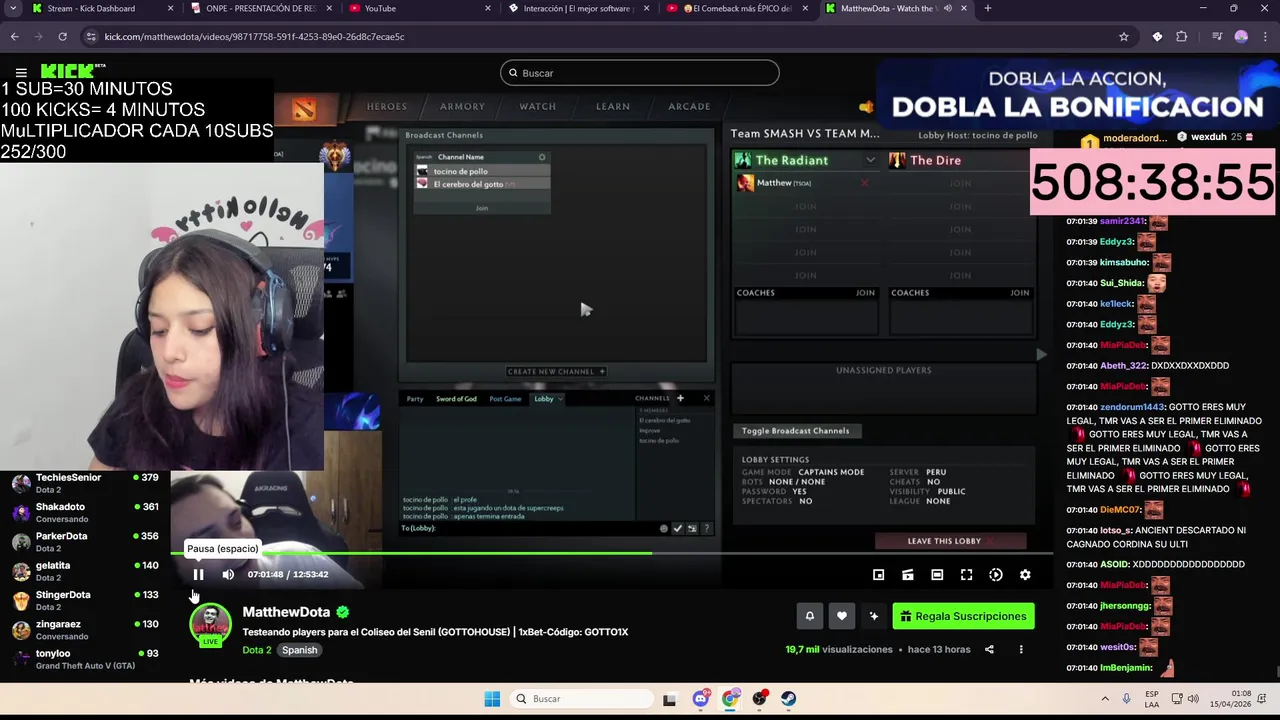
Task: Open OBS Studio from taskbar
Action: pyautogui.click(x=760, y=699)
